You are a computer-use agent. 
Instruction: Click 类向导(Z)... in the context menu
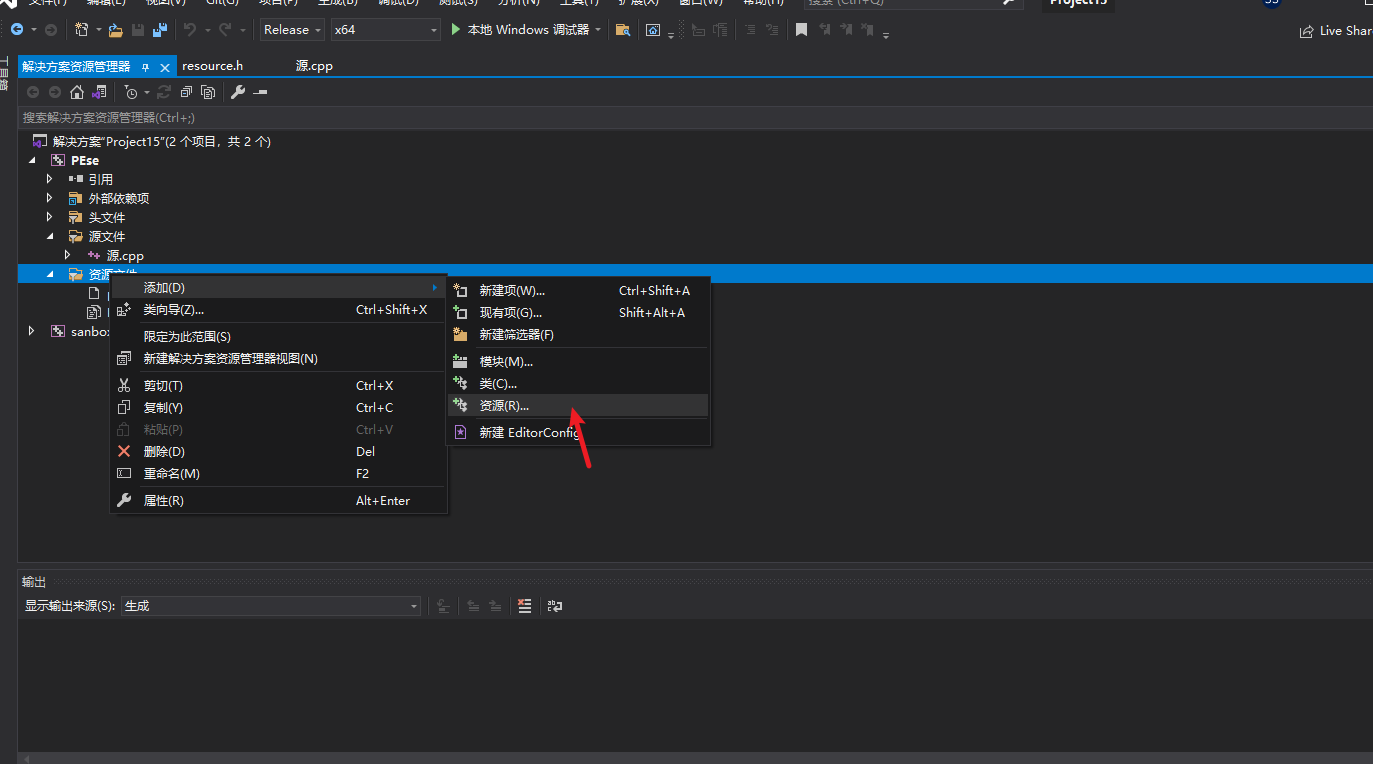click(278, 310)
